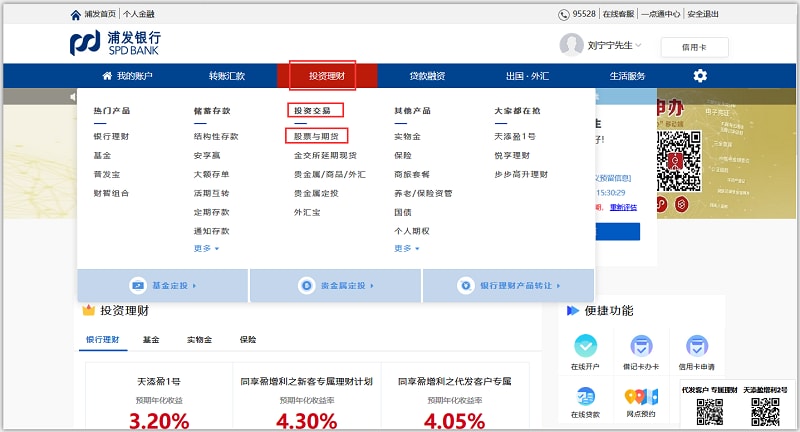Viewport: 800px width, 432px height.
Task: Switch to the 基金 tab
Action: (x=151, y=339)
